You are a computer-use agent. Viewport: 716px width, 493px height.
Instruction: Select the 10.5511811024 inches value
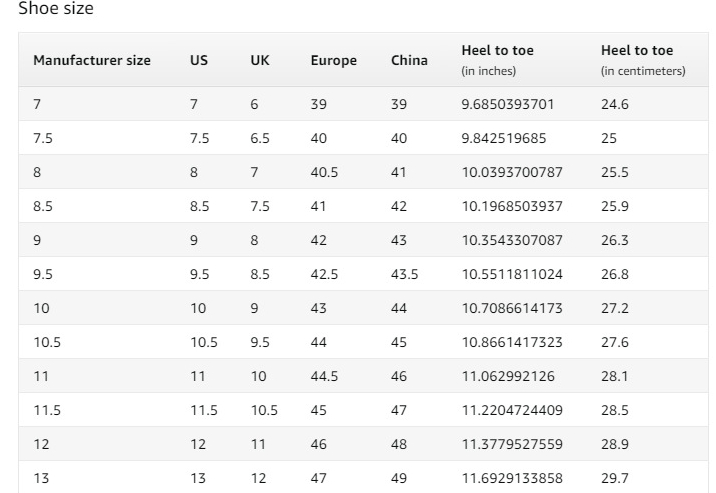pos(512,274)
